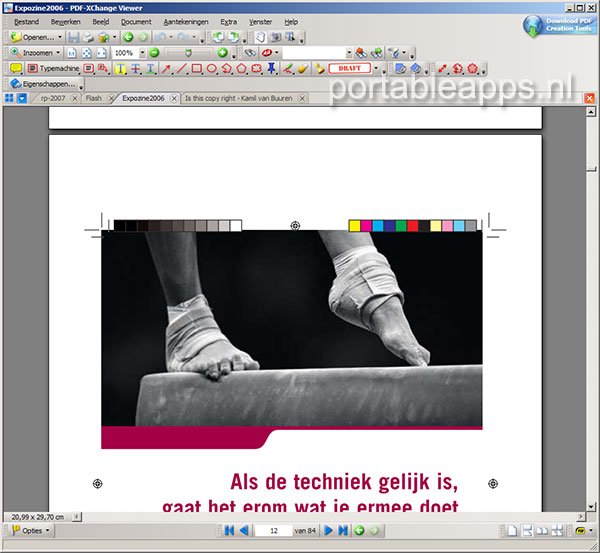
Task: Expand the Inzoomen tool dropdown arrow
Action: (x=60, y=52)
